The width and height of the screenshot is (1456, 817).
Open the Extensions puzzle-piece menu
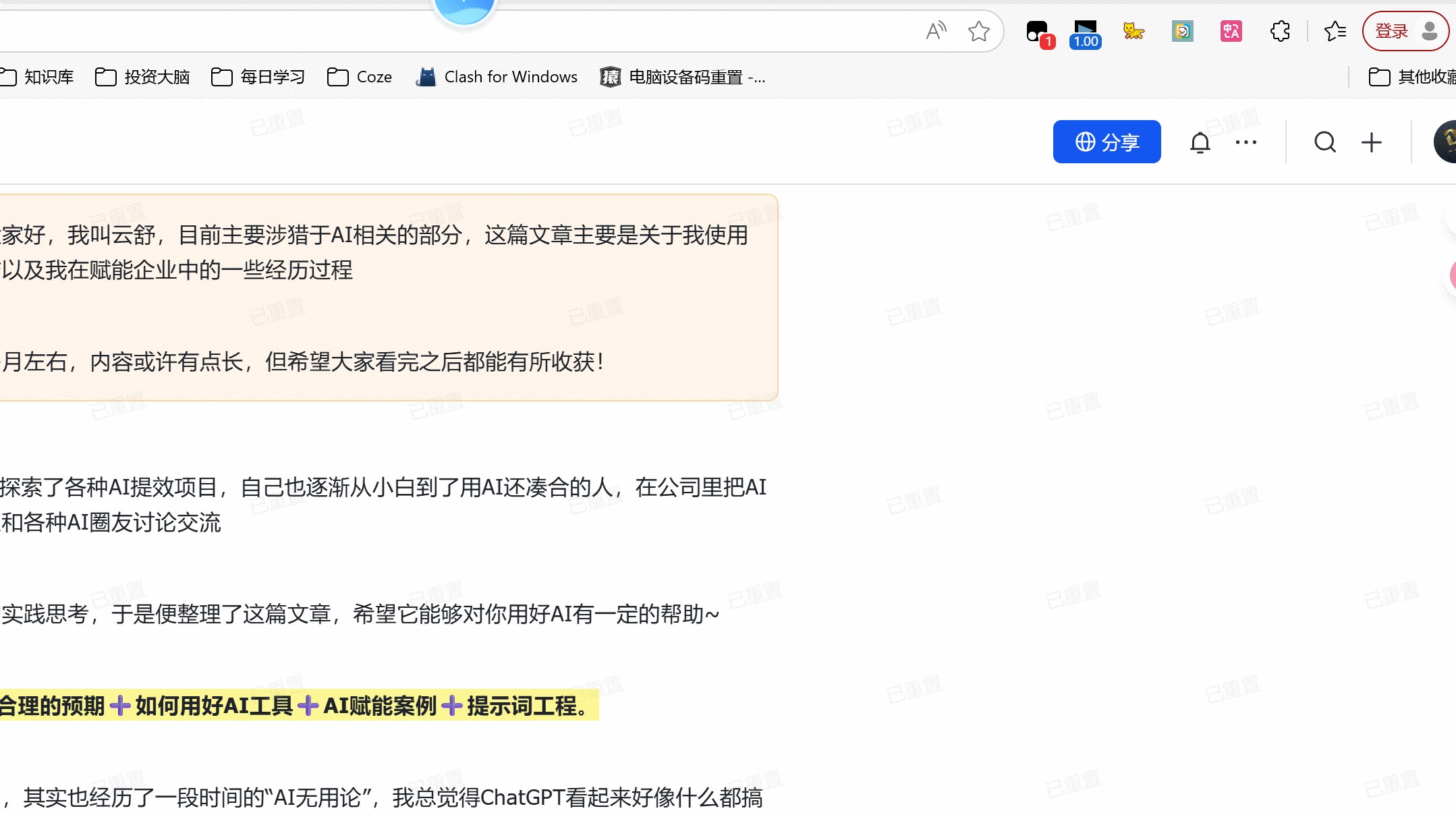[x=1280, y=31]
